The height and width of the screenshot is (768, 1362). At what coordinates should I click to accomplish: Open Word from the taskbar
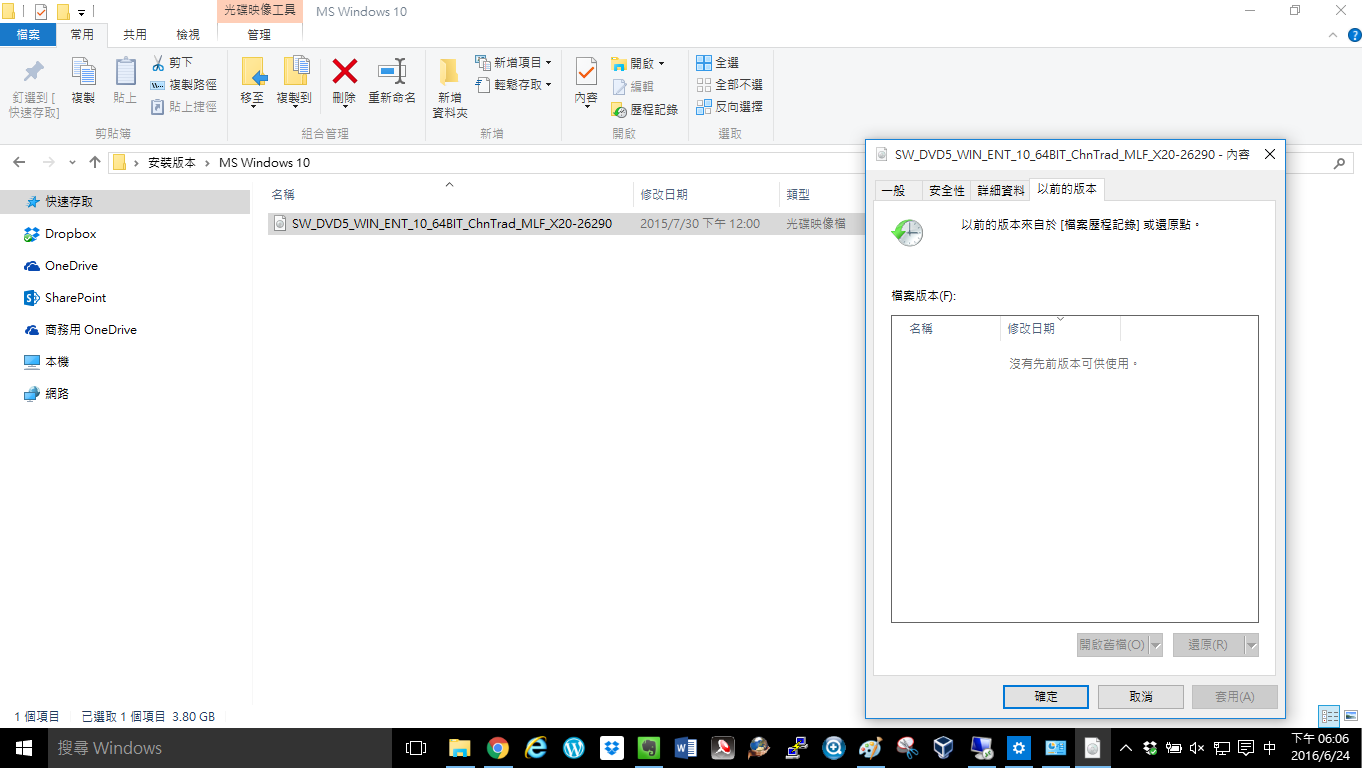pos(686,748)
